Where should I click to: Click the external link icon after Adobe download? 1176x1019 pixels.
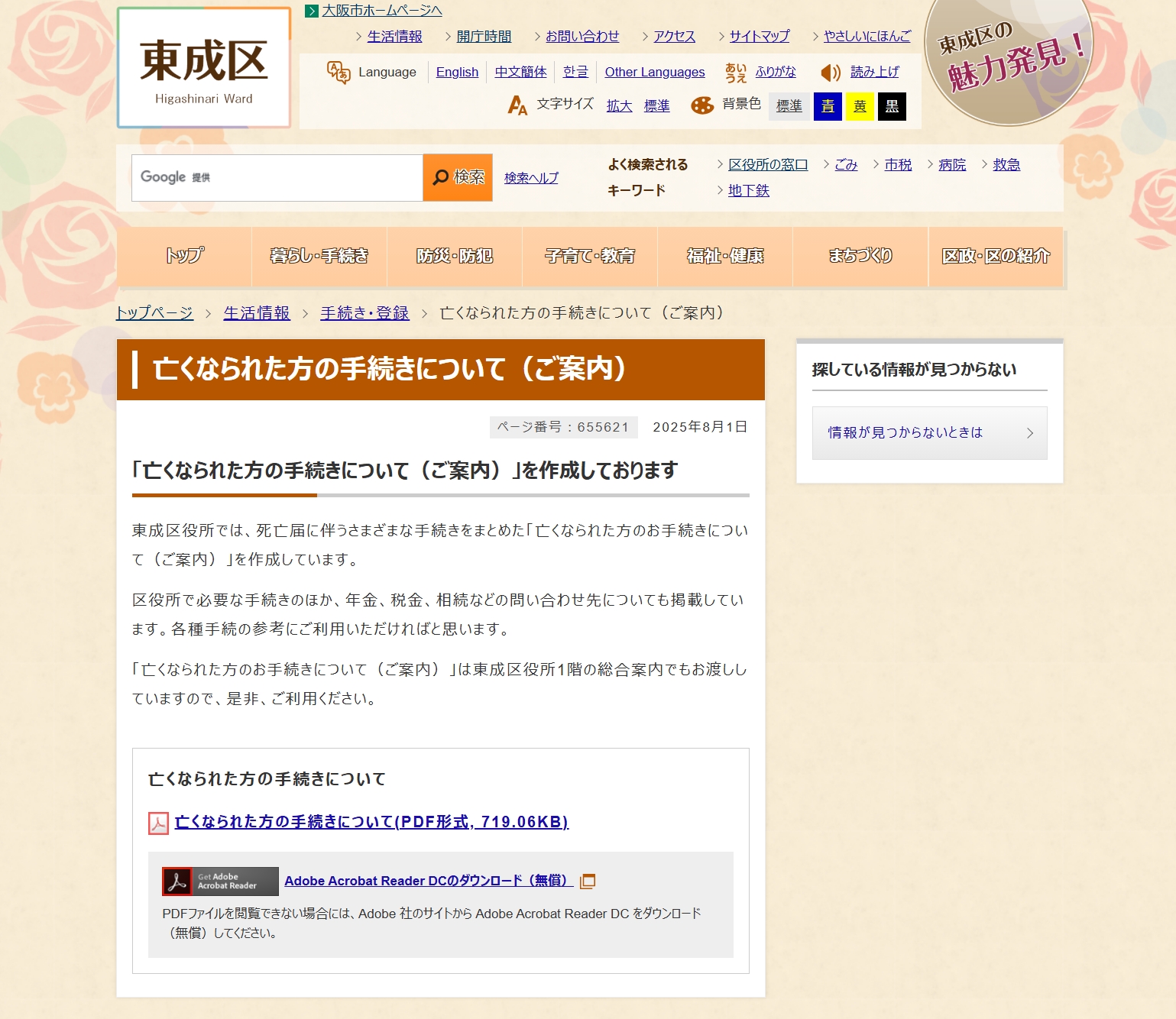[588, 882]
